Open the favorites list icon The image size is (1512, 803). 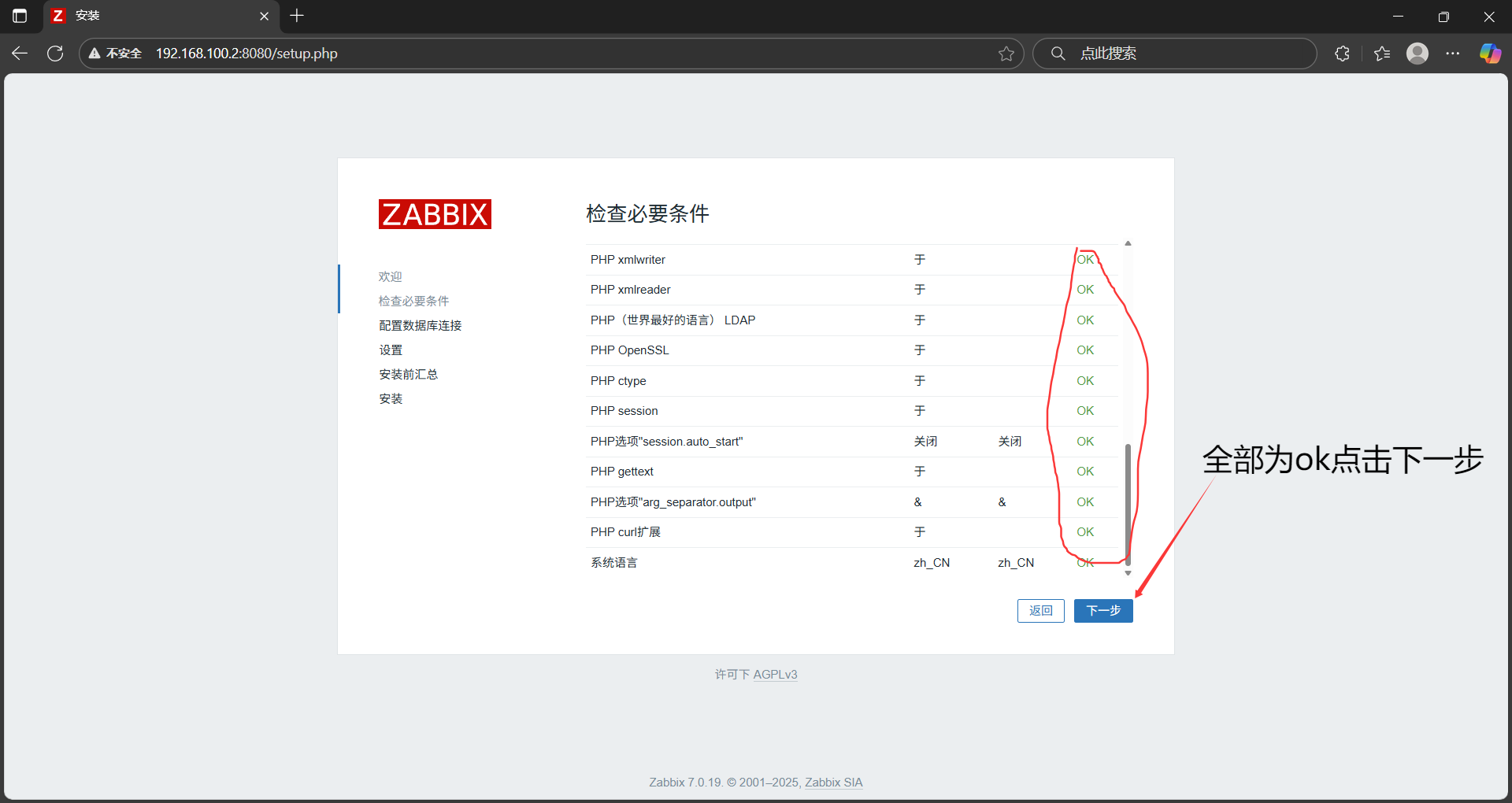pos(1382,54)
